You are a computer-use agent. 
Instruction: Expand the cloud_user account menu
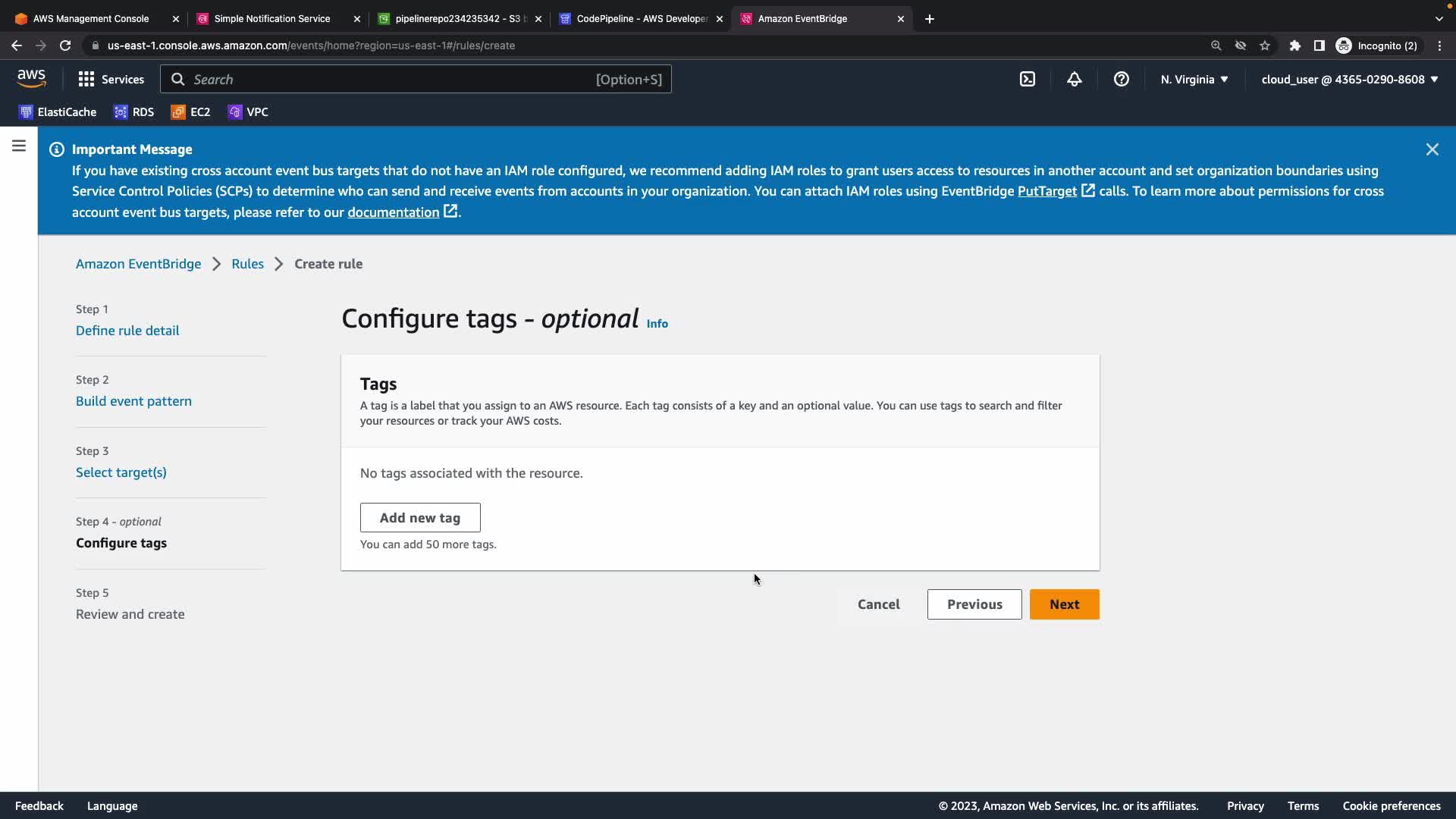coord(1349,79)
